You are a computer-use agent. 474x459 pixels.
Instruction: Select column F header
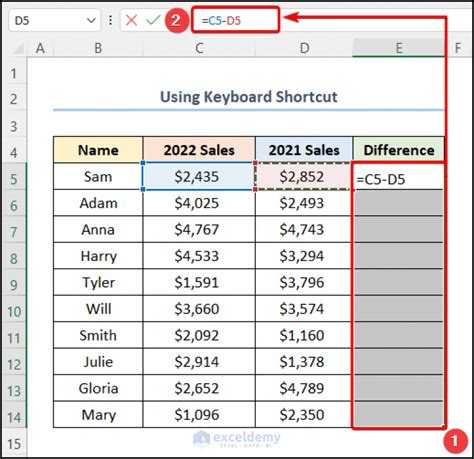tap(458, 48)
